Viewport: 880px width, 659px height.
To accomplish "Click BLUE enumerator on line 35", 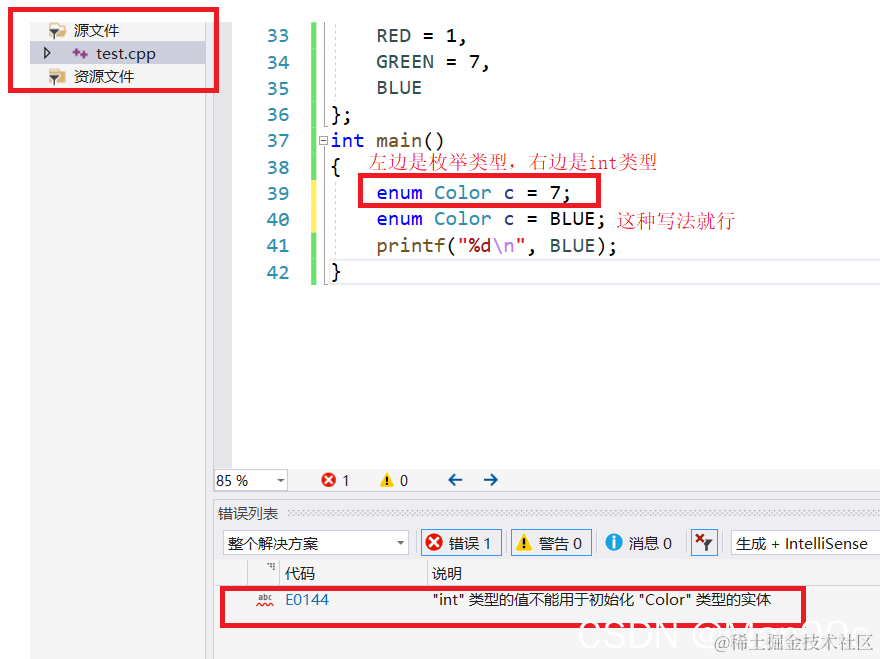I will [399, 88].
